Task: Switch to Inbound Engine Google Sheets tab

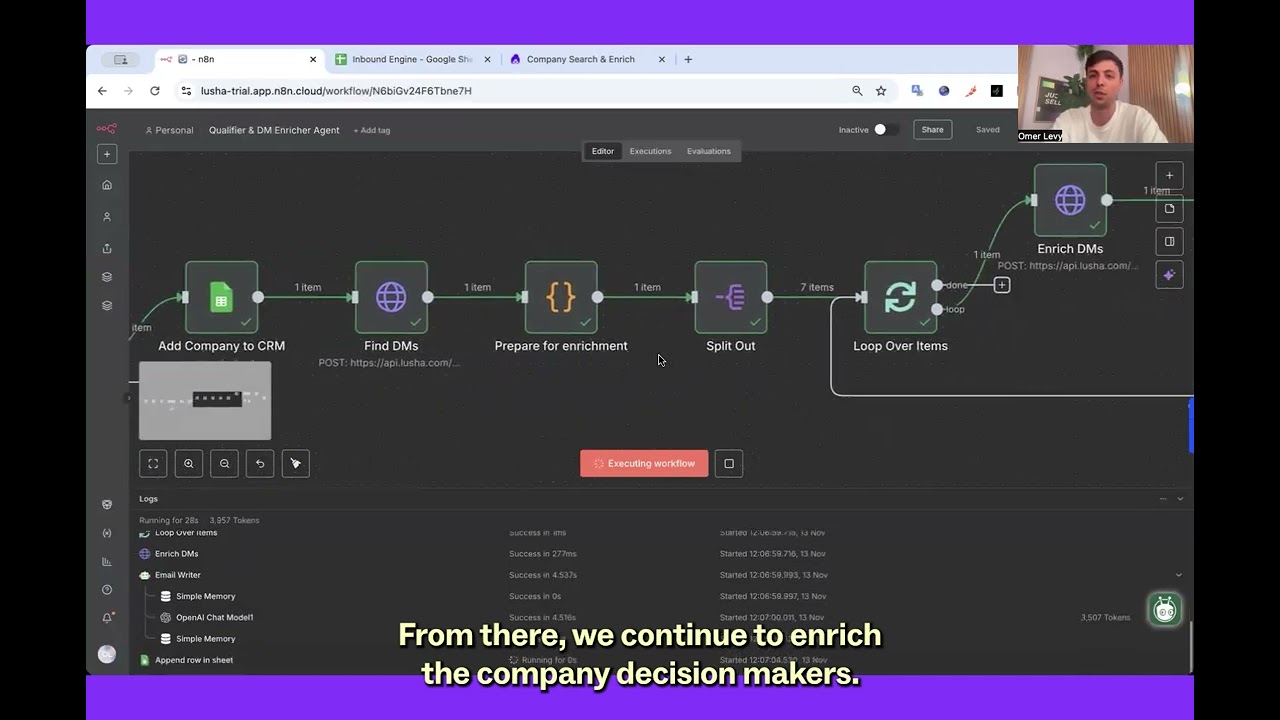Action: click(412, 59)
